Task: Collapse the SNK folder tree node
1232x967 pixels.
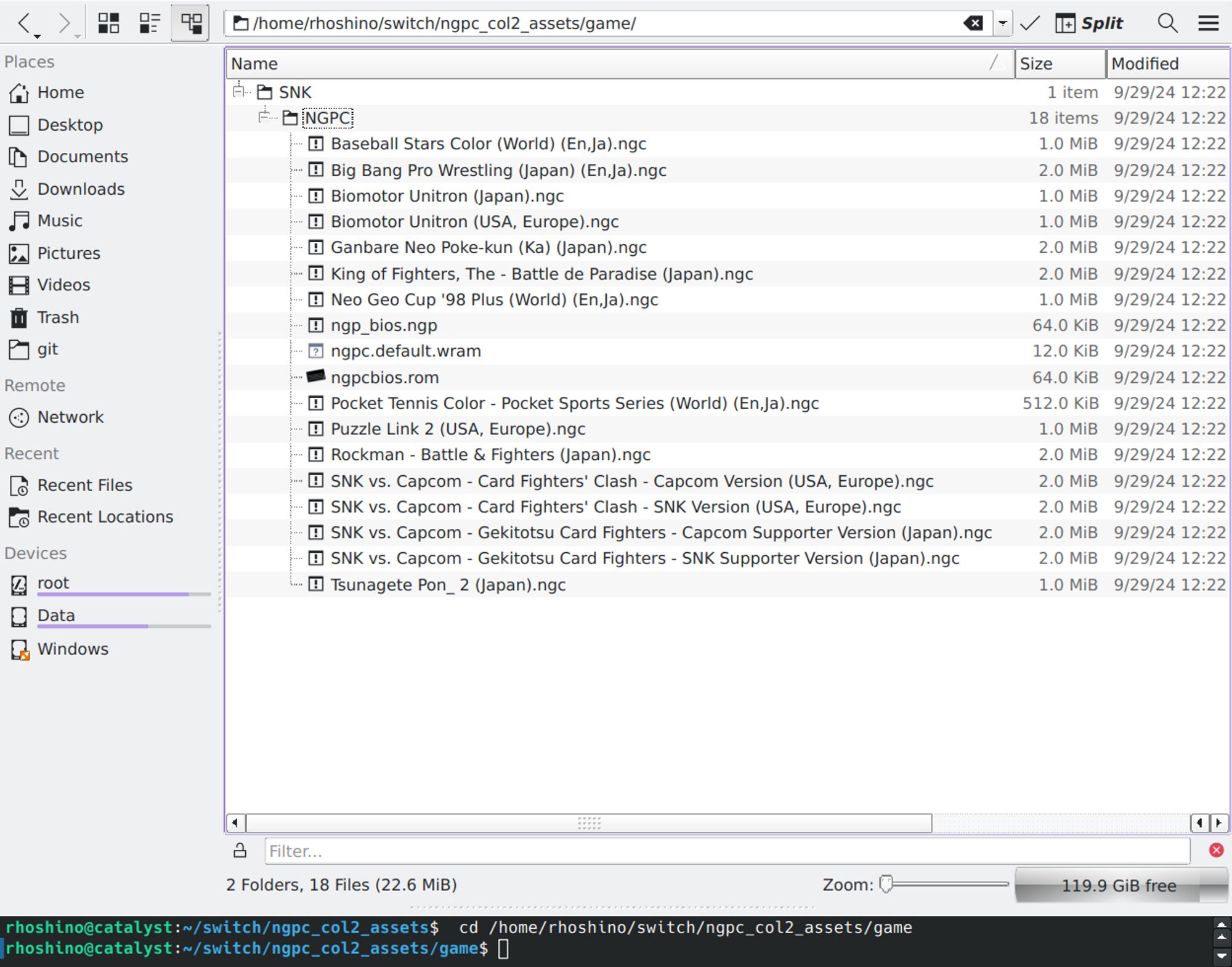Action: (239, 92)
